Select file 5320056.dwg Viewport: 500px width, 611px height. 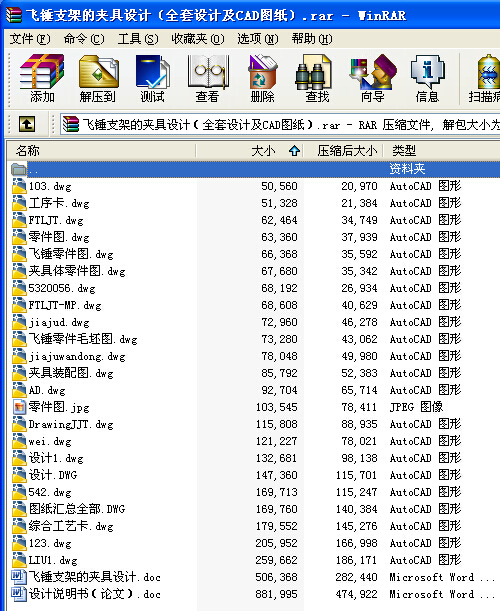pyautogui.click(x=62, y=288)
